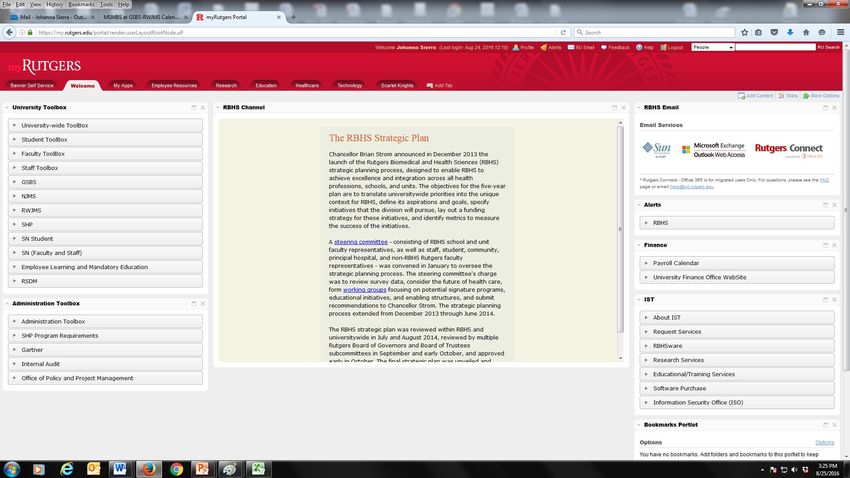Open Rutgers Connect email logo
Screen dimensions: 850x478
[789, 150]
